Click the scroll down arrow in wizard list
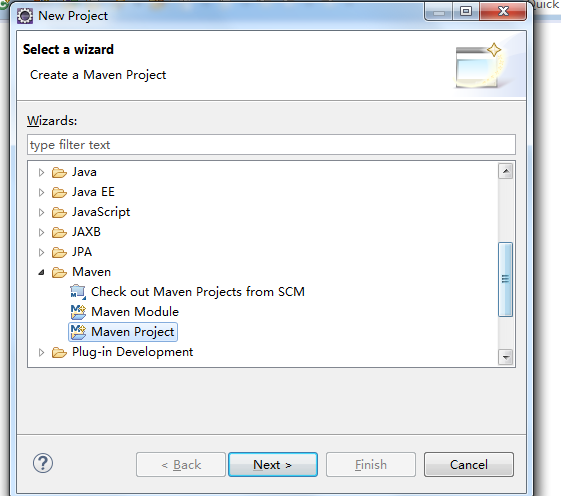This screenshot has width=561, height=496. [506, 357]
